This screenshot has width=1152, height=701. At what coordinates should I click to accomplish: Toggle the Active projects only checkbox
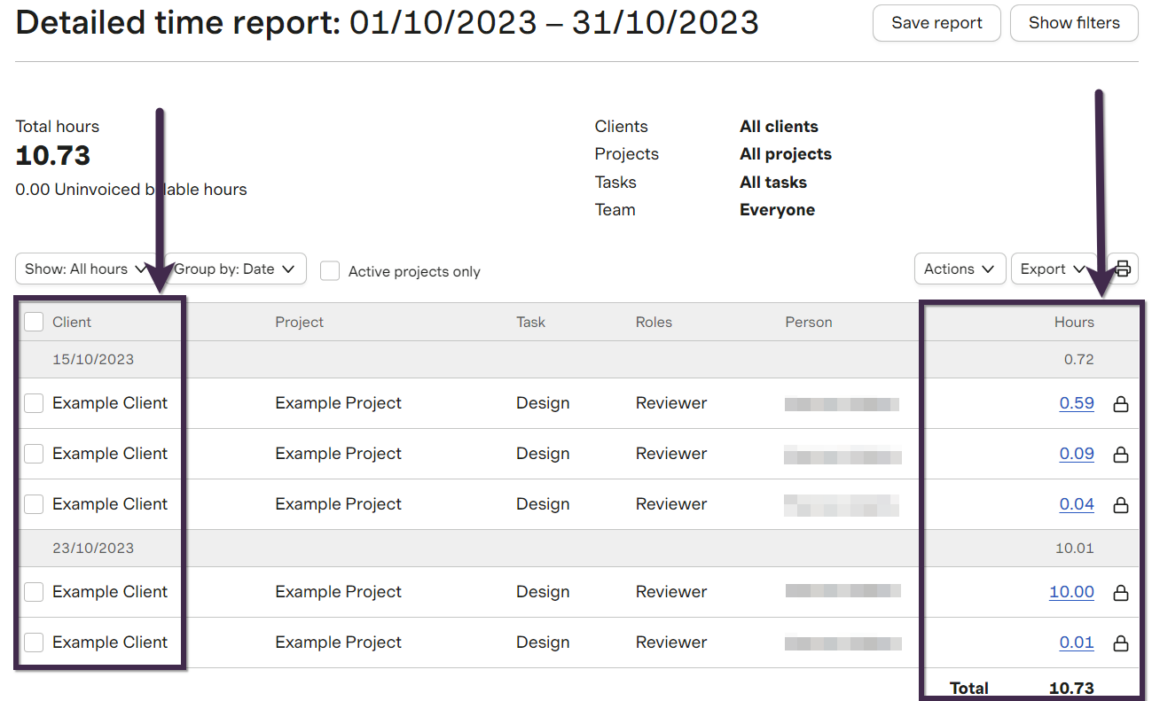(330, 271)
